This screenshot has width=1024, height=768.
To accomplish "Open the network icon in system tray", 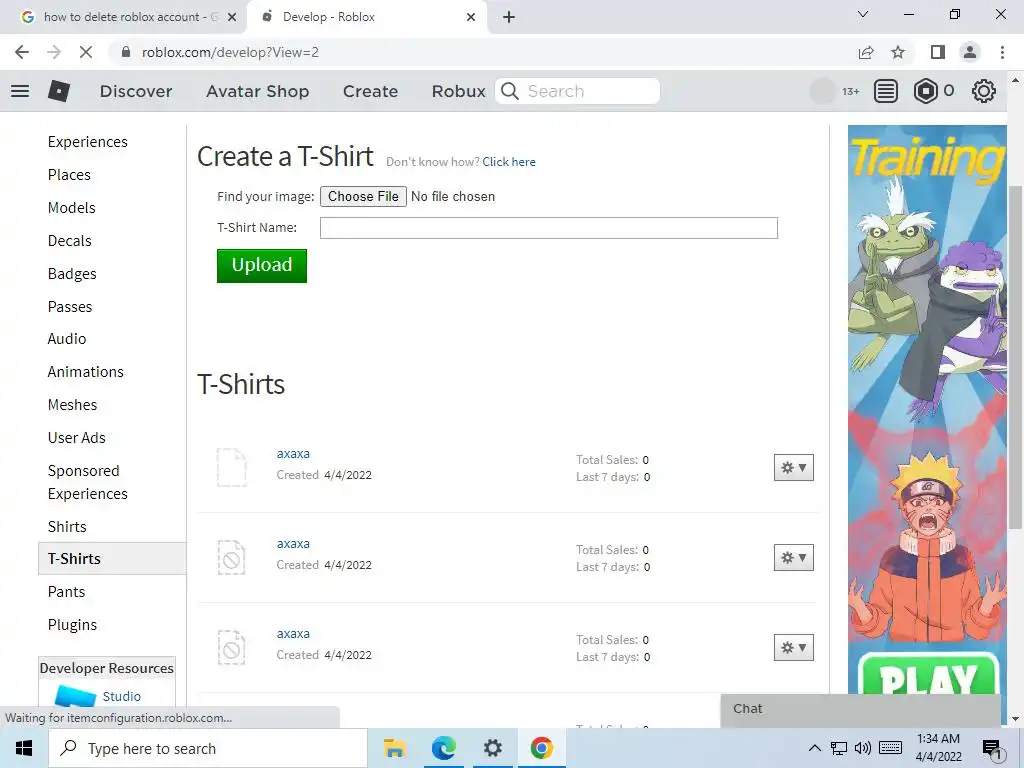I will 839,748.
